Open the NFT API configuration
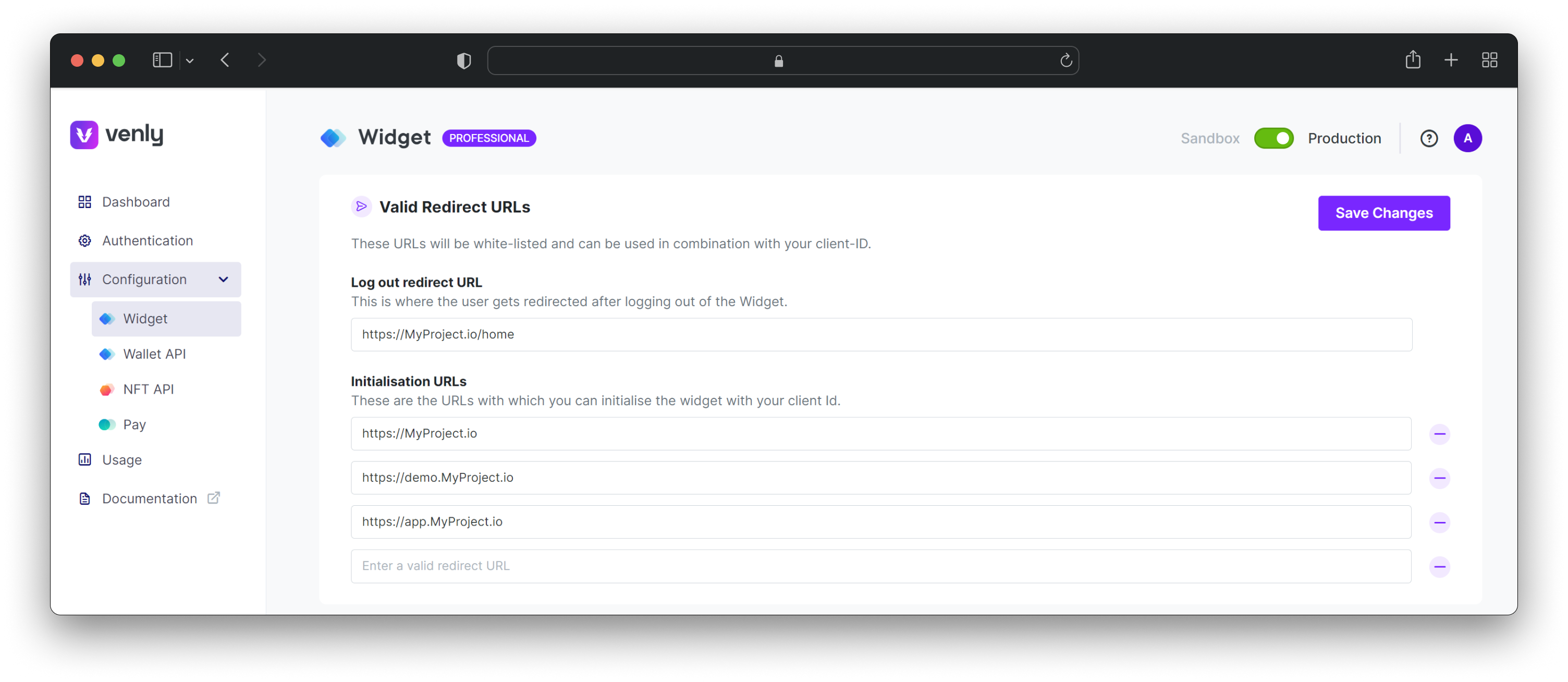Viewport: 1568px width, 682px height. [148, 389]
